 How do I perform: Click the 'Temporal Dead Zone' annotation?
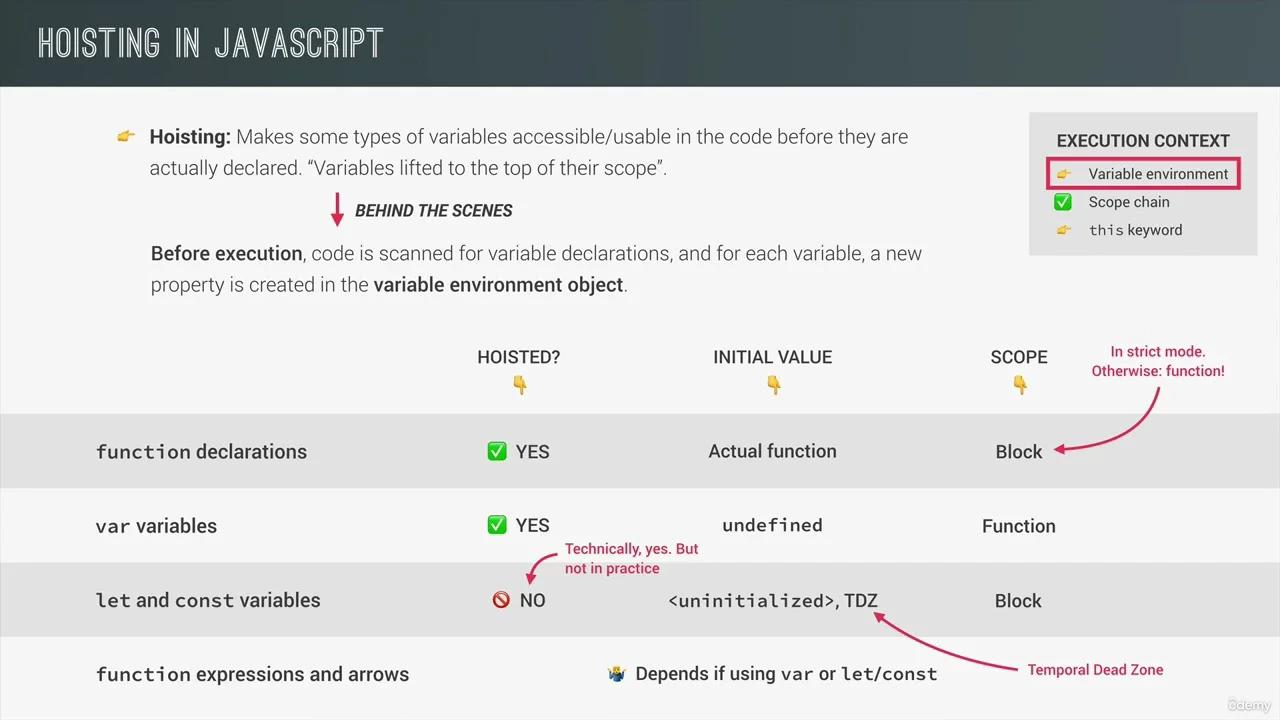(1095, 670)
